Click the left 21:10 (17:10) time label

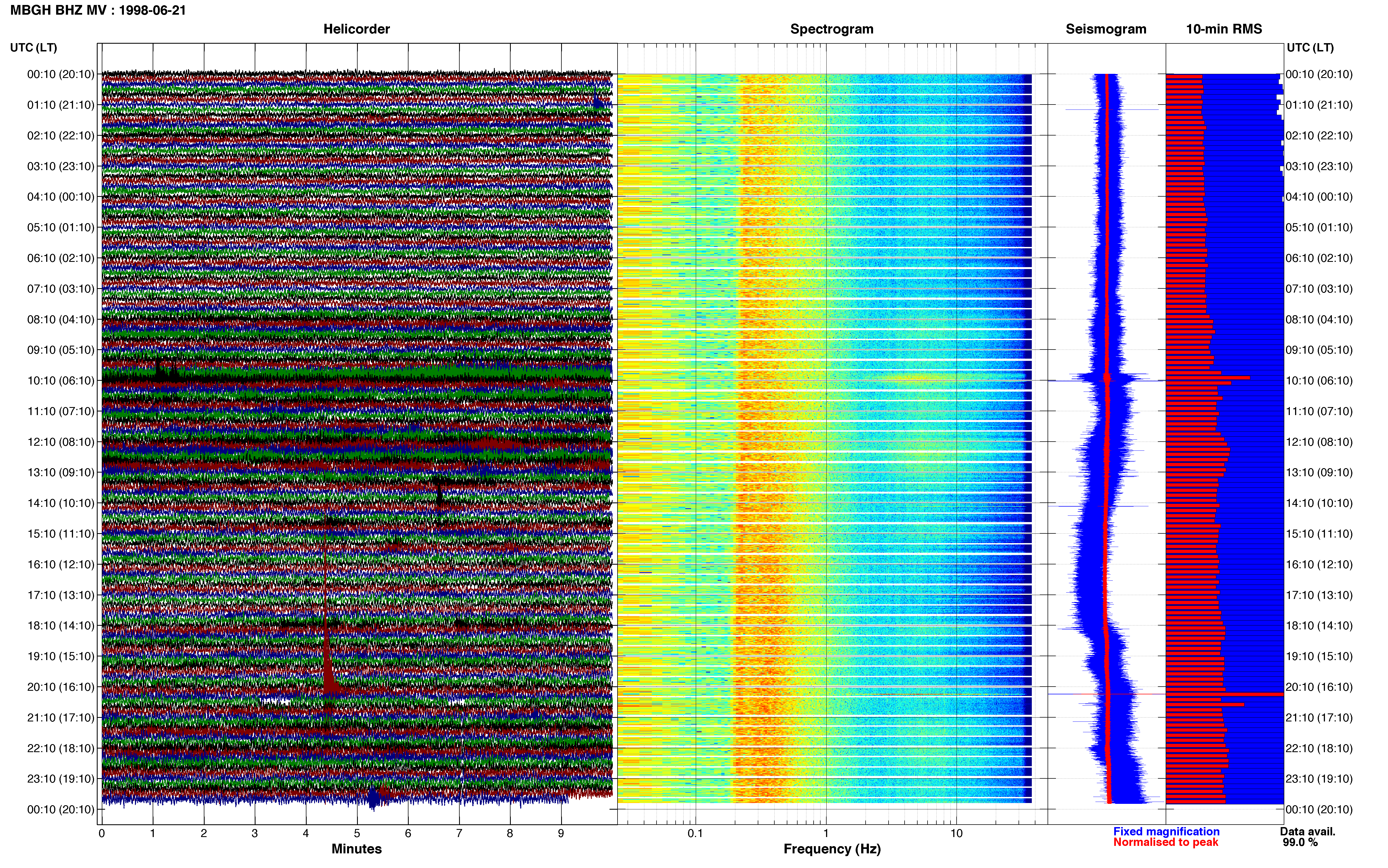[61, 718]
